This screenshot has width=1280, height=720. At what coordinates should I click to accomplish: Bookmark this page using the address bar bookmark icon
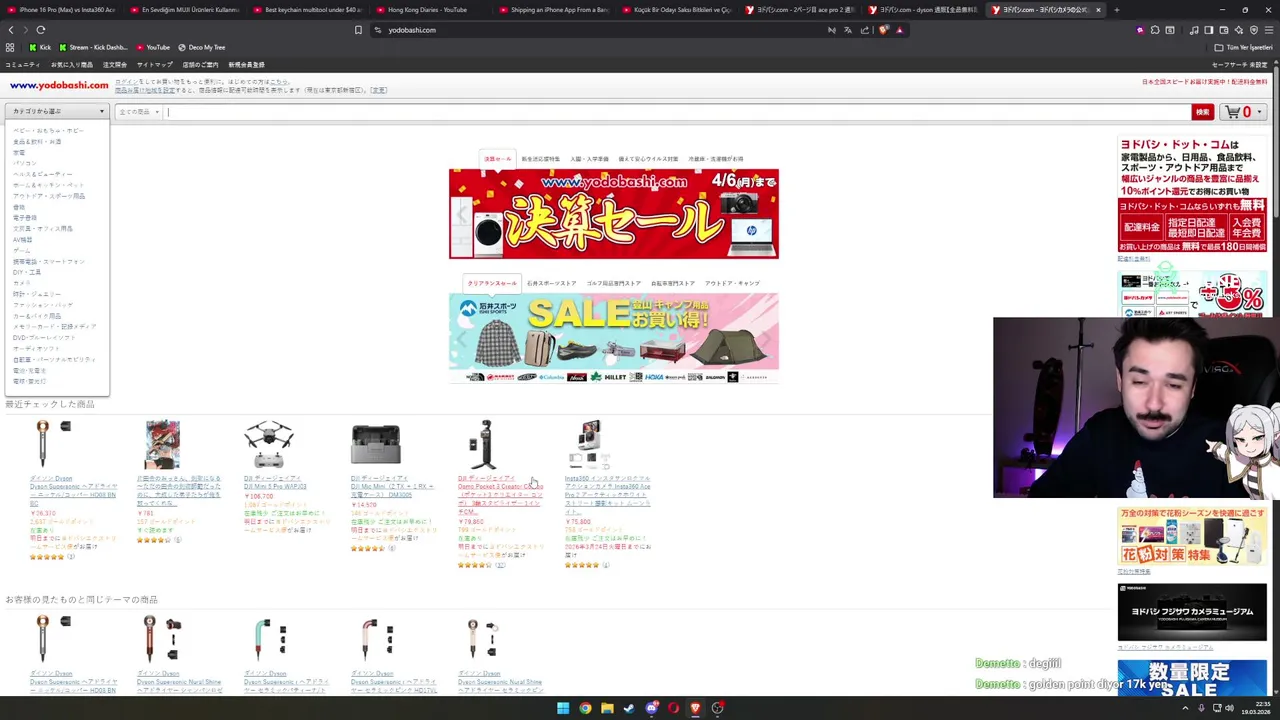click(358, 30)
